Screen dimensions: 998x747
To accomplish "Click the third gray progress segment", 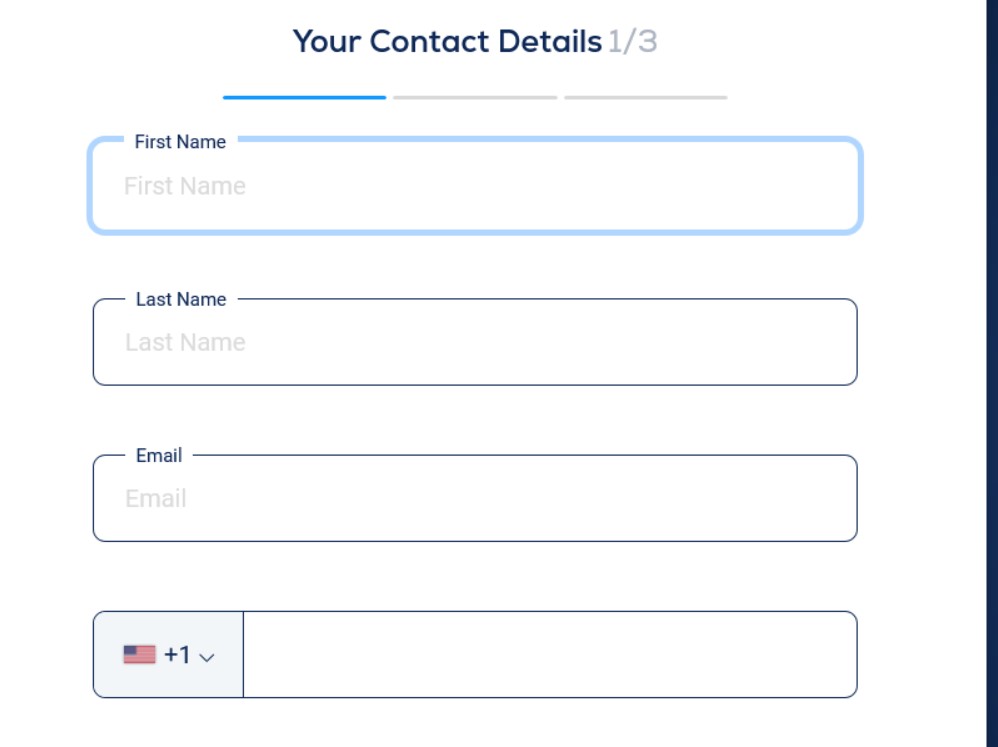I will (645, 98).
